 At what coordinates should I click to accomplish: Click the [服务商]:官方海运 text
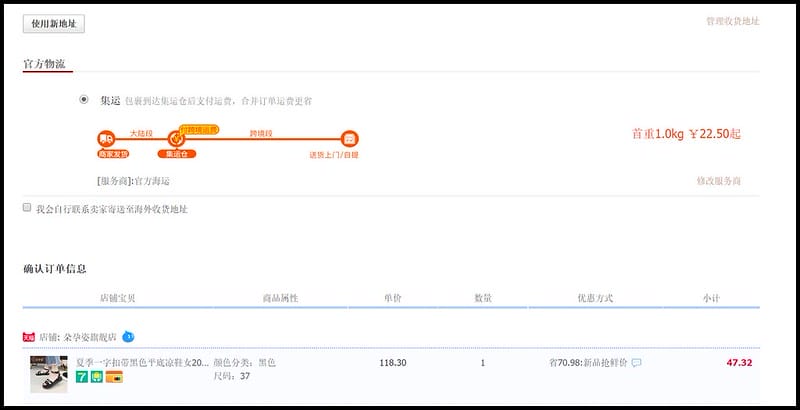click(133, 181)
